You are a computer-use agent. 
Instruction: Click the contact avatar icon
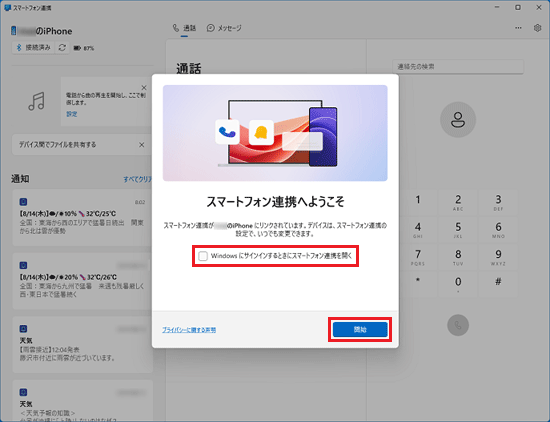coord(458,120)
